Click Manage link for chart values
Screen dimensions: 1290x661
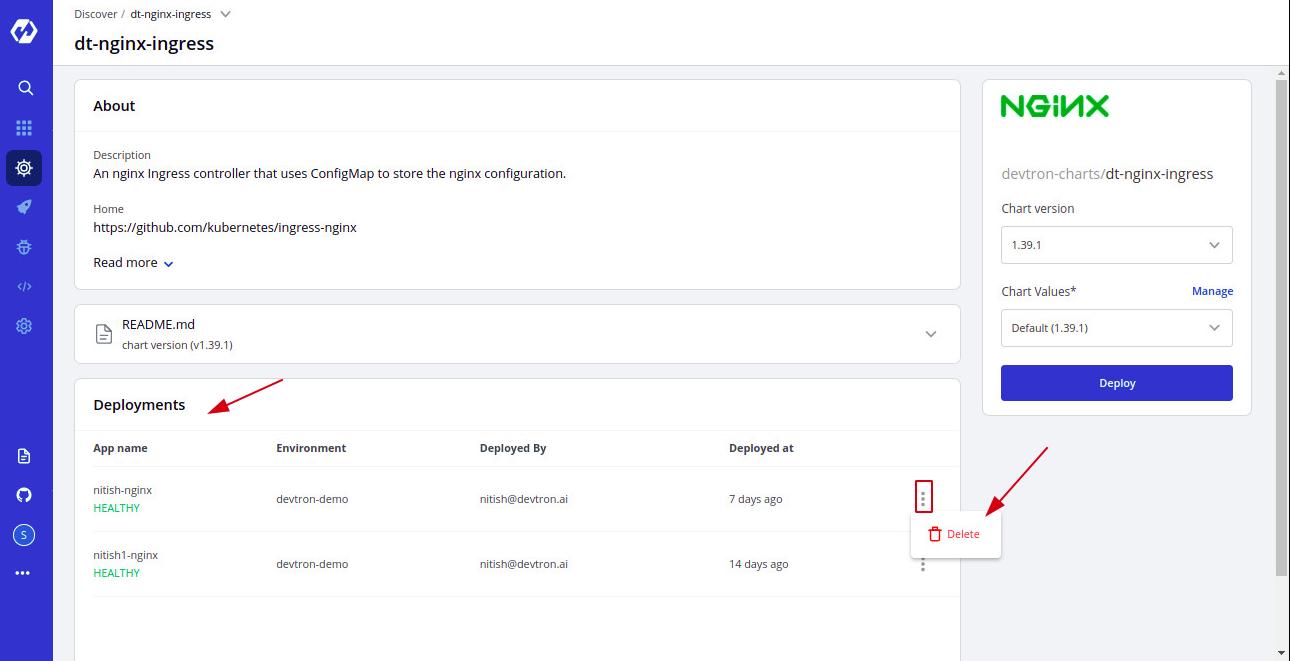pyautogui.click(x=1212, y=291)
